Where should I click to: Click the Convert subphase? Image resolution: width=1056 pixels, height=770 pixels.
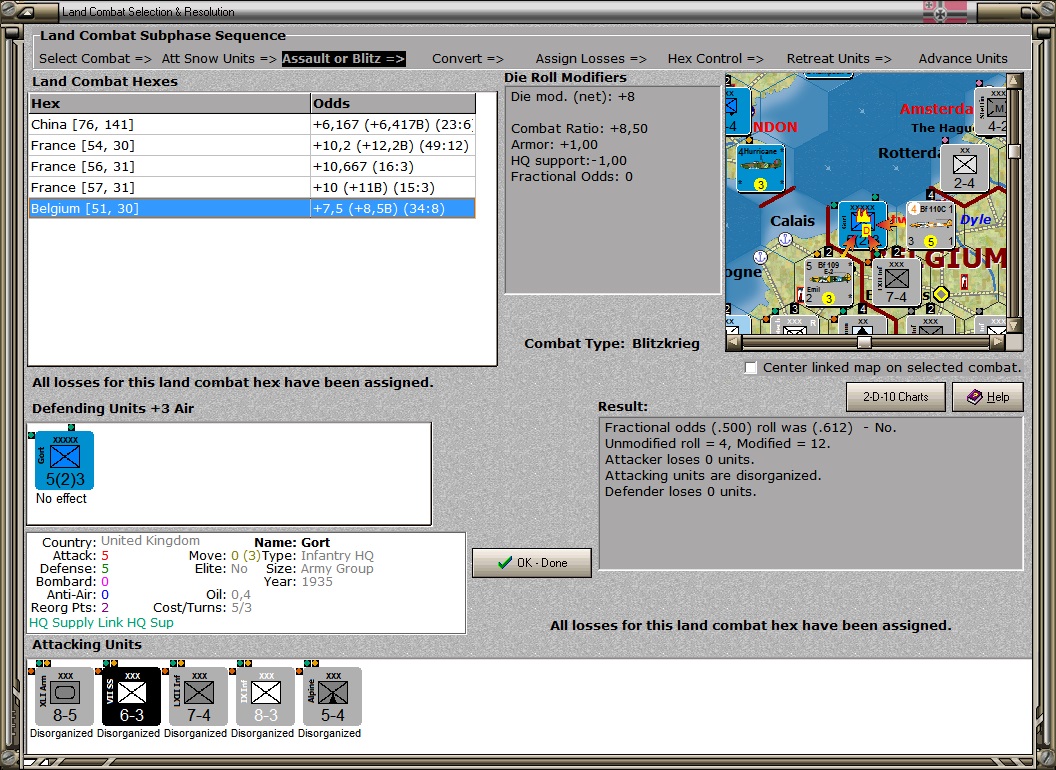467,59
